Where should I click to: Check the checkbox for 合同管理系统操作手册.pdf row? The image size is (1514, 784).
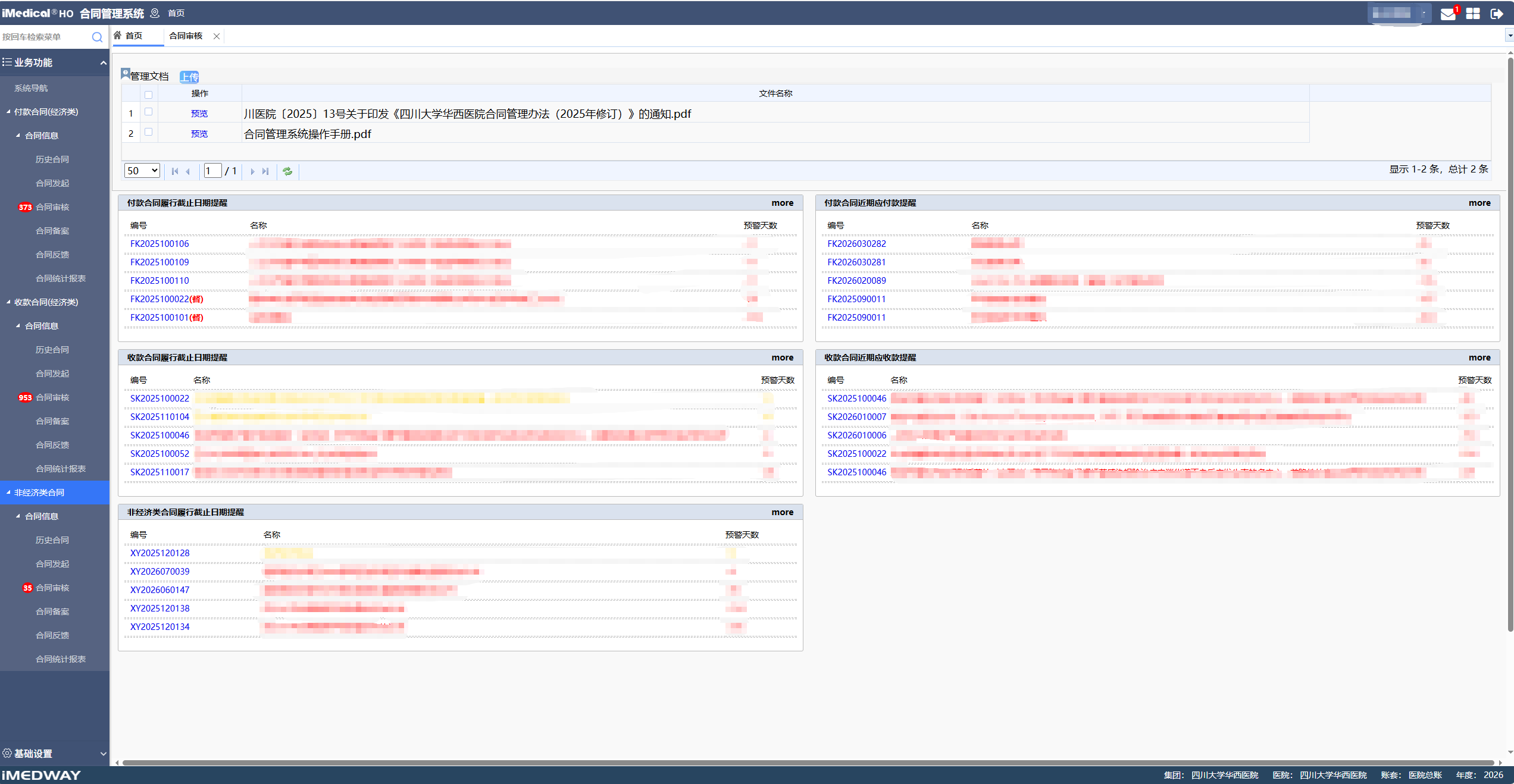149,132
